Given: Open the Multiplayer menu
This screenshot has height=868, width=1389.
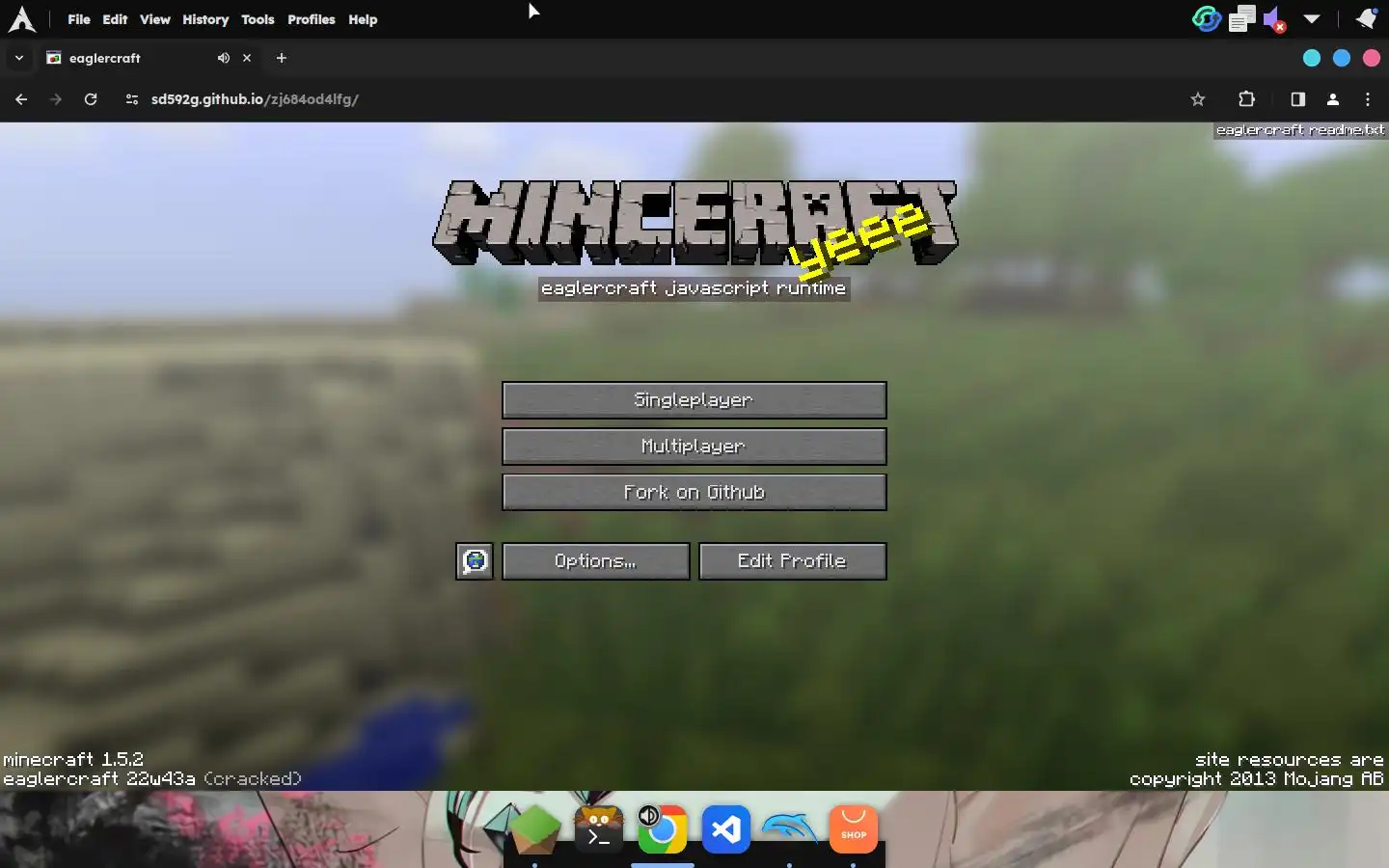Looking at the screenshot, I should click(694, 447).
